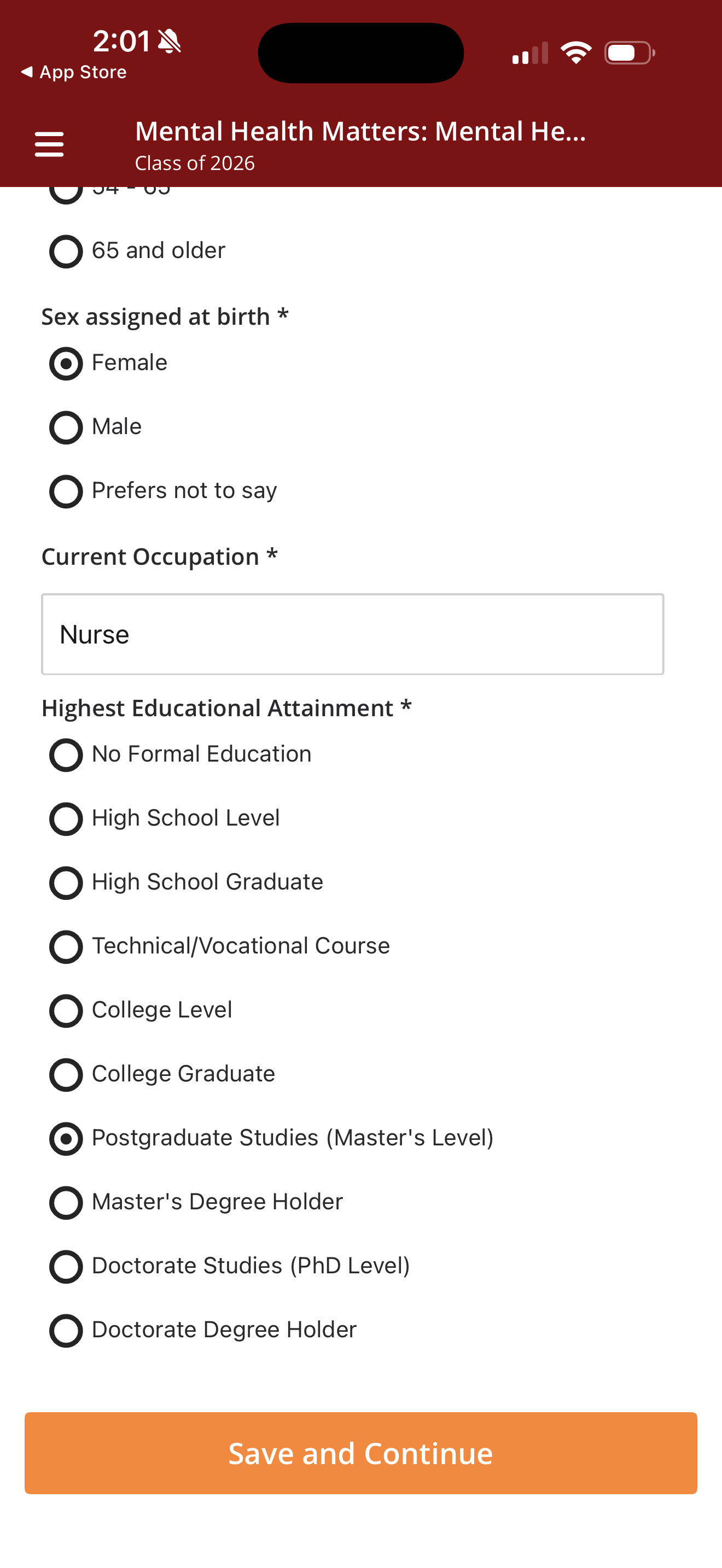The height and width of the screenshot is (1568, 722).
Task: Tap the cellular signal bars
Action: [x=529, y=54]
